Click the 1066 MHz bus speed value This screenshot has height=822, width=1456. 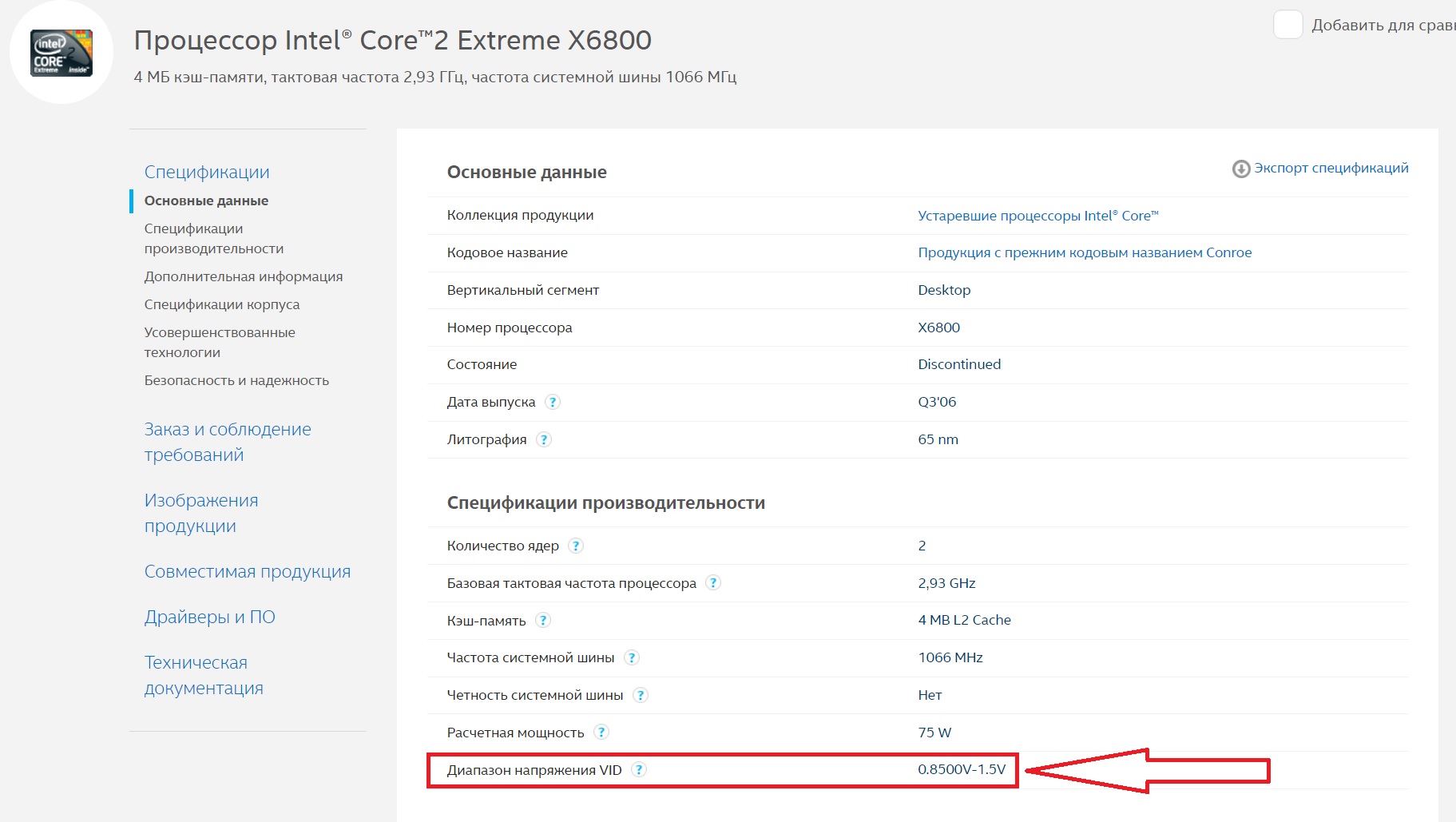click(x=950, y=657)
